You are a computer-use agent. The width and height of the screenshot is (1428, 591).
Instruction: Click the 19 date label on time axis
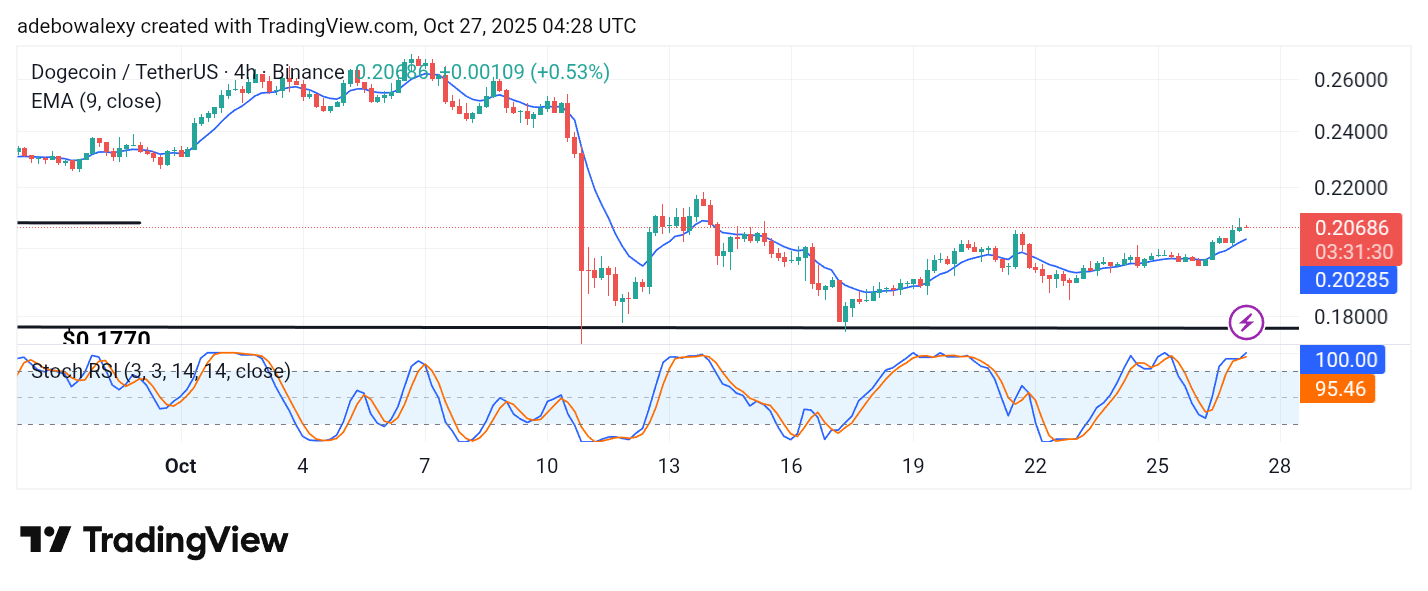(x=913, y=466)
